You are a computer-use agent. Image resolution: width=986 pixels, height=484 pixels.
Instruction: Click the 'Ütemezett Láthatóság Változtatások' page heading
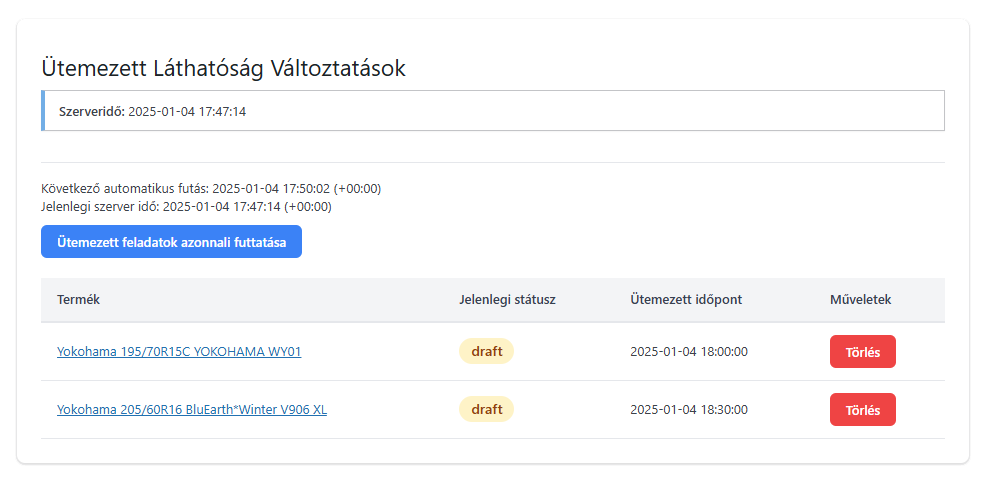pyautogui.click(x=223, y=69)
